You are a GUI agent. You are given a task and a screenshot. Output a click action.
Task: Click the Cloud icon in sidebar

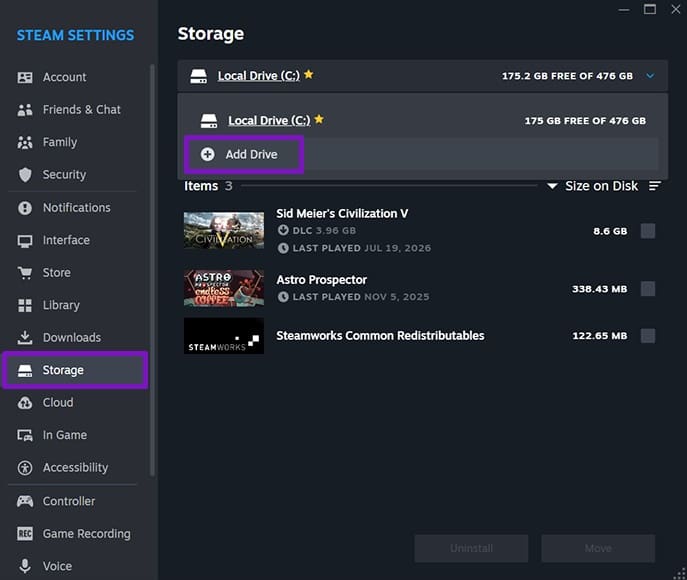pyautogui.click(x=25, y=403)
